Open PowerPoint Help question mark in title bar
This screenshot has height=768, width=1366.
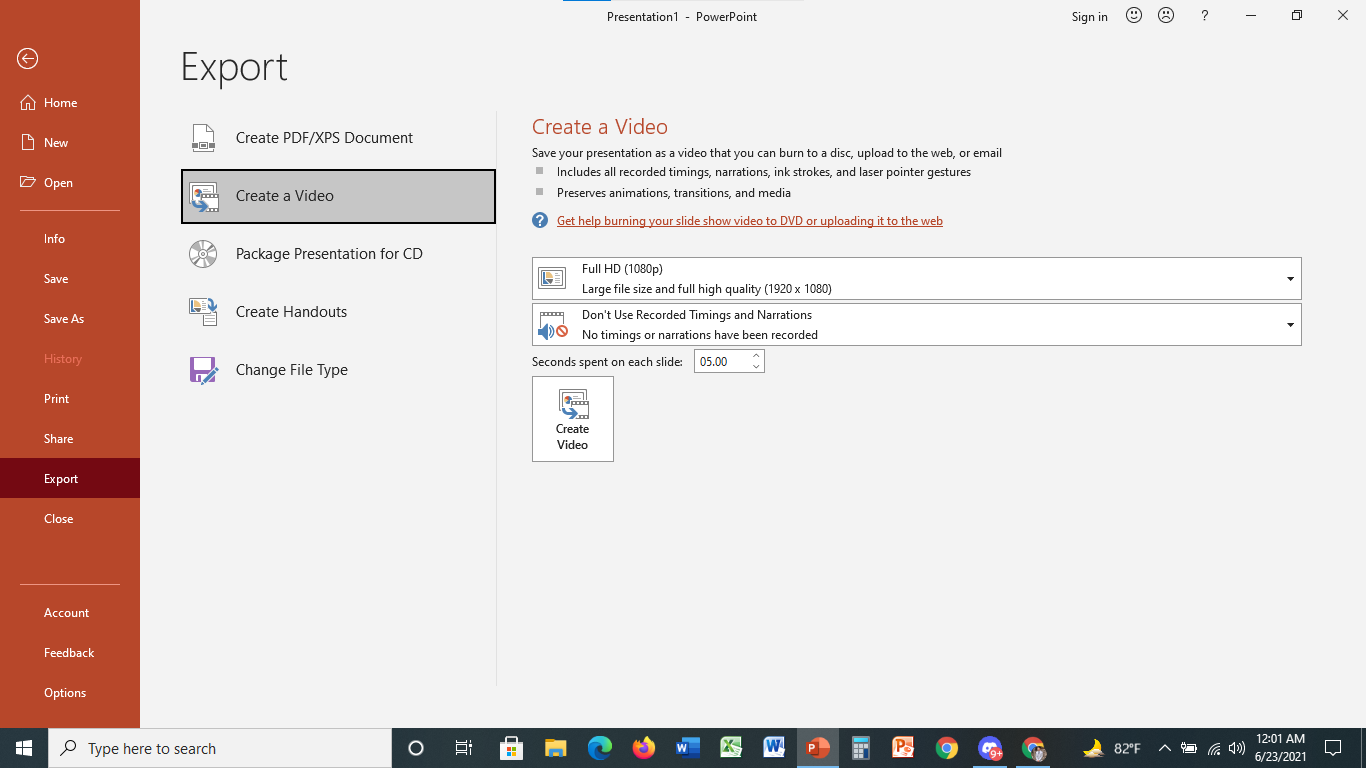pos(1205,16)
